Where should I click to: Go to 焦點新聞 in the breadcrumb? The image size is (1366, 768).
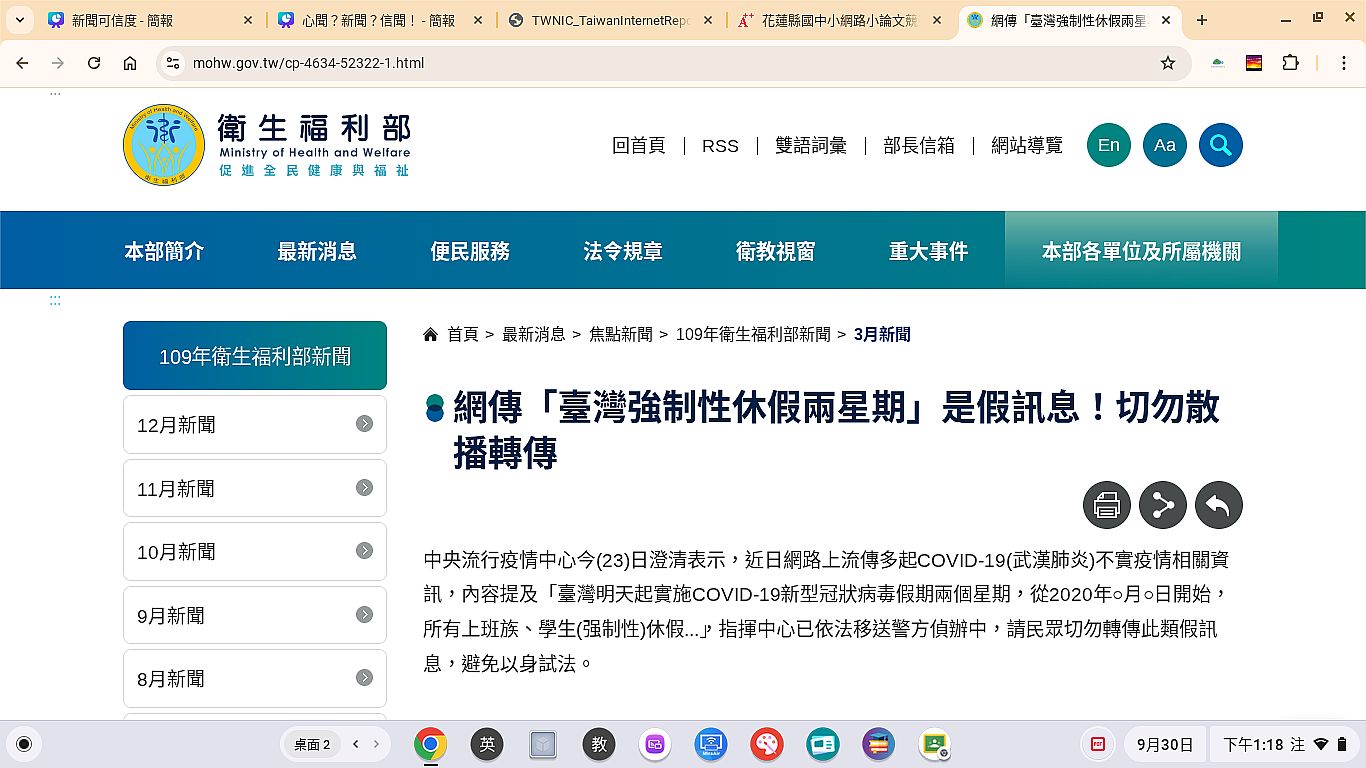[x=620, y=335]
